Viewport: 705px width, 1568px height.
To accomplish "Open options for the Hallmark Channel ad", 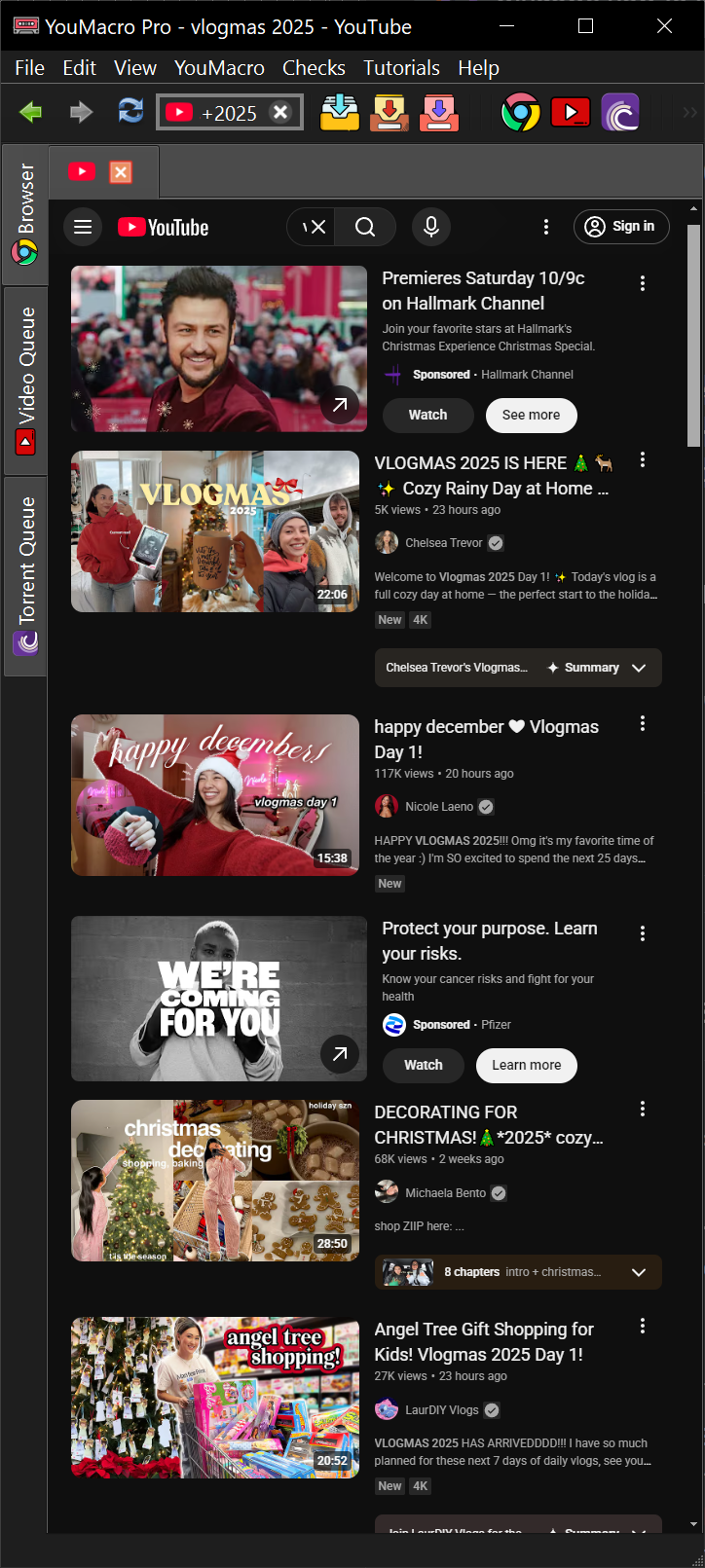I will click(643, 283).
